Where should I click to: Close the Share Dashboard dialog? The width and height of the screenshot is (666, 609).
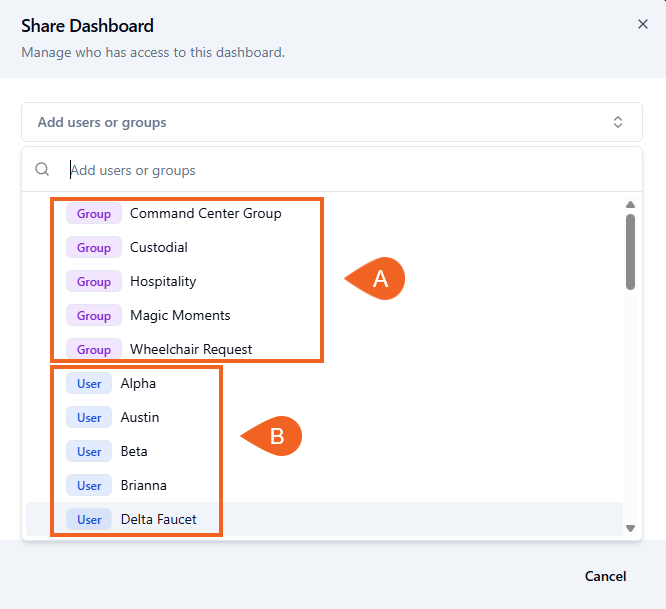(643, 24)
